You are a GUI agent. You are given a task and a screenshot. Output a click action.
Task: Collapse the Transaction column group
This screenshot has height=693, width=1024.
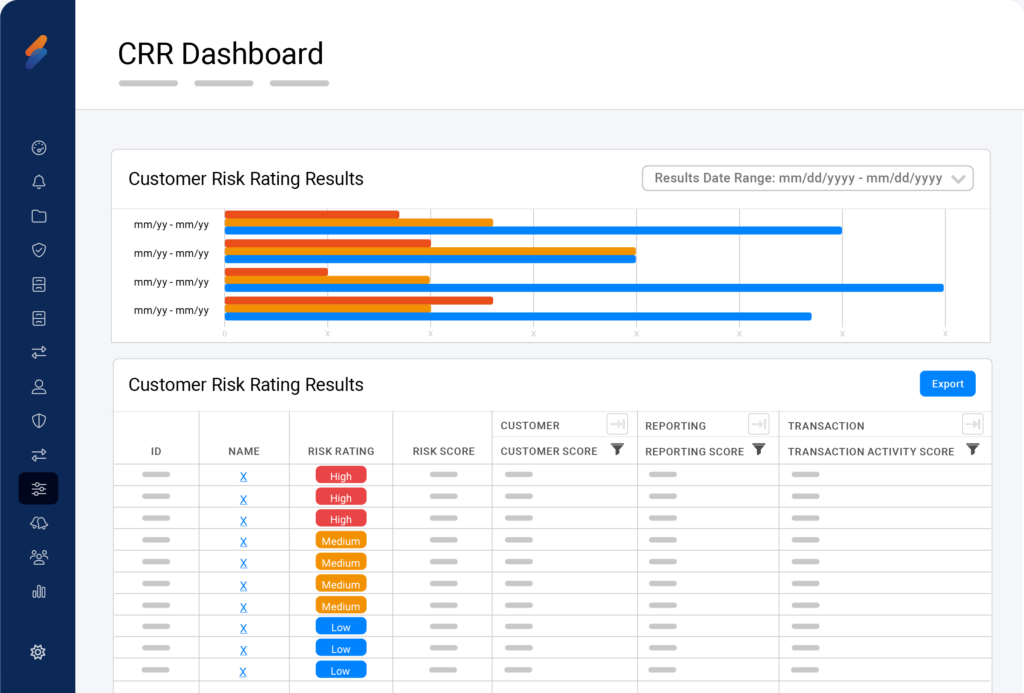click(972, 424)
